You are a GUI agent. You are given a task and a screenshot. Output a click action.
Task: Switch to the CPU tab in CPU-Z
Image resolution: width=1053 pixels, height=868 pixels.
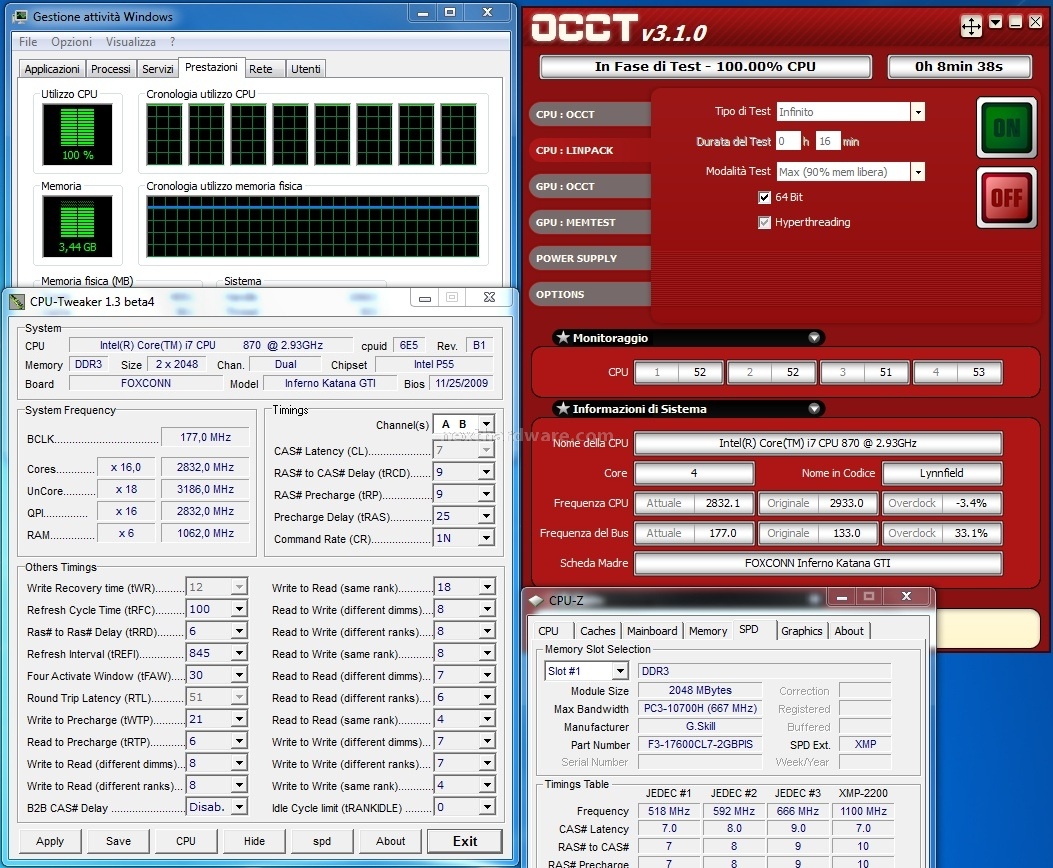(x=548, y=631)
